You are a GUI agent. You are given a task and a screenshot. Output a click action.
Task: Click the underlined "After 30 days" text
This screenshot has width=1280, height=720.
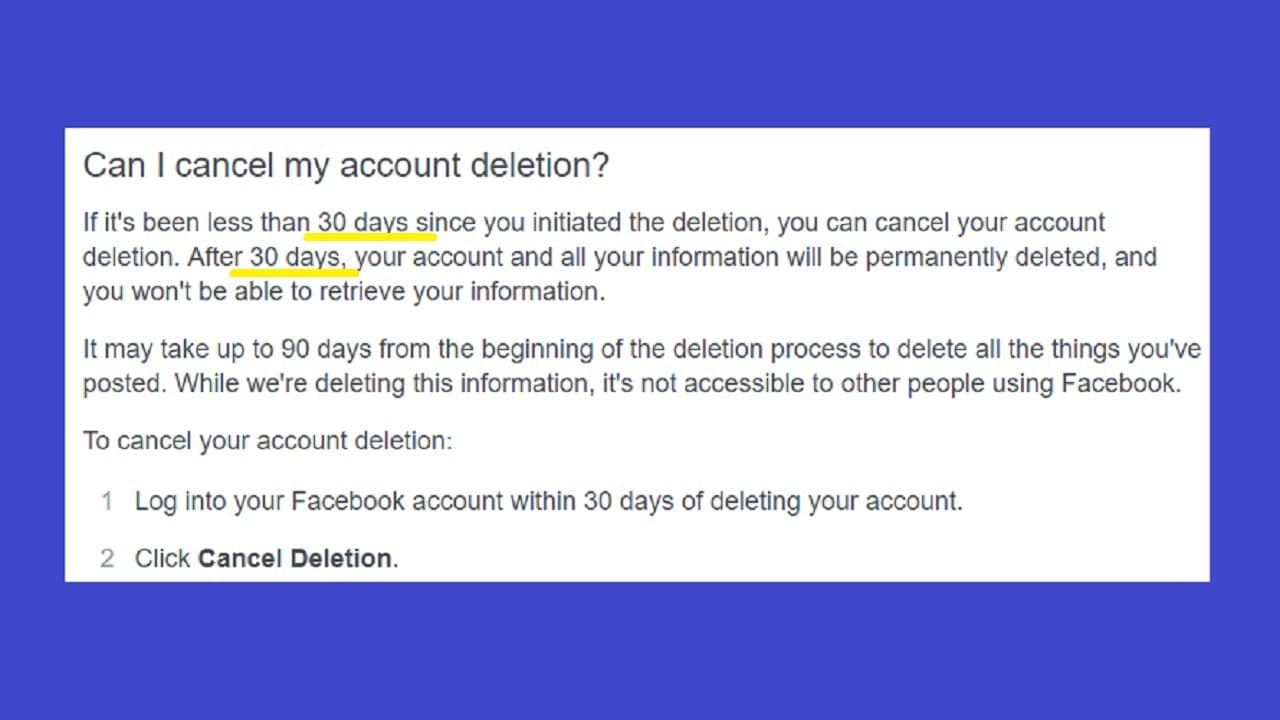[x=270, y=257]
